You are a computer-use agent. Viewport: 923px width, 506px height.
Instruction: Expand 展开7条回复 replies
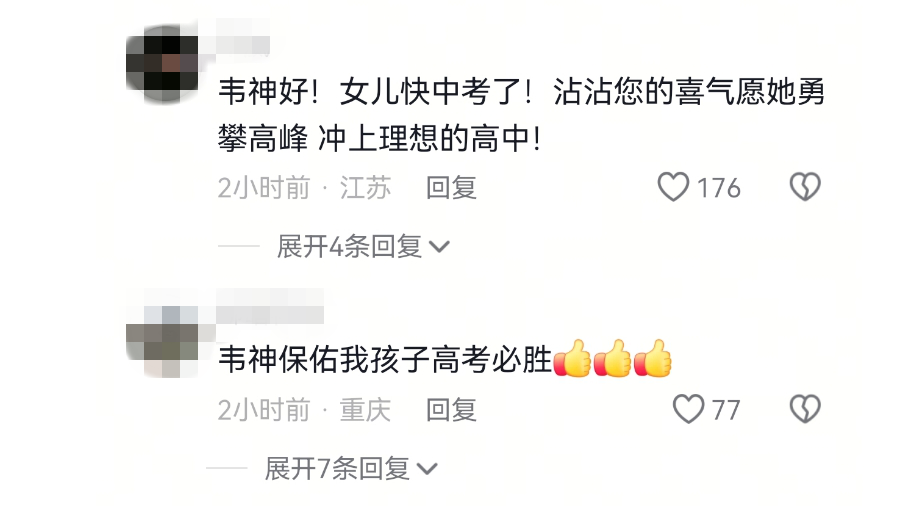[x=351, y=468]
